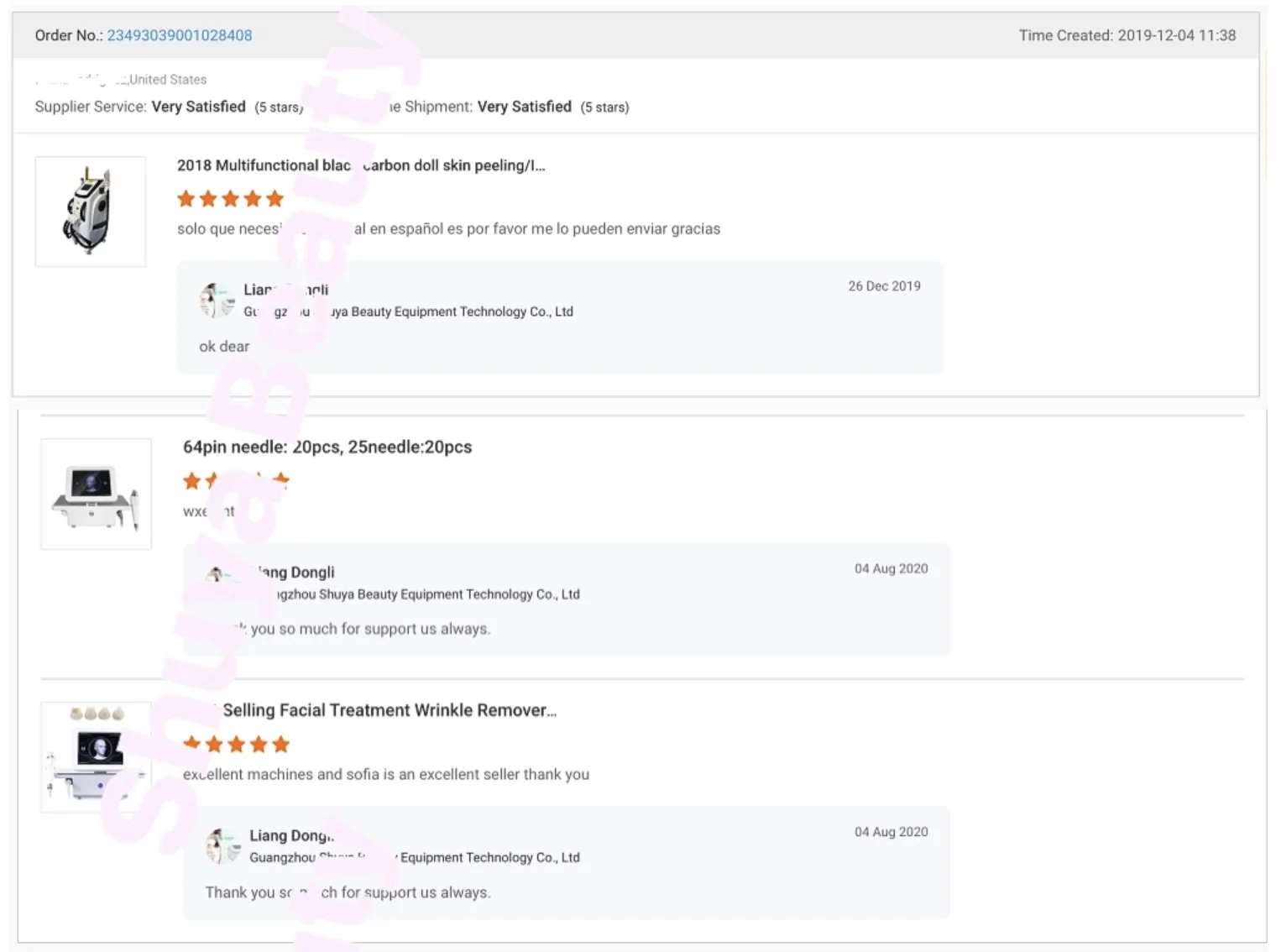Image resolution: width=1281 pixels, height=952 pixels.
Task: Click the carbon doll skin peeling machine thumbnail
Action: (x=91, y=212)
